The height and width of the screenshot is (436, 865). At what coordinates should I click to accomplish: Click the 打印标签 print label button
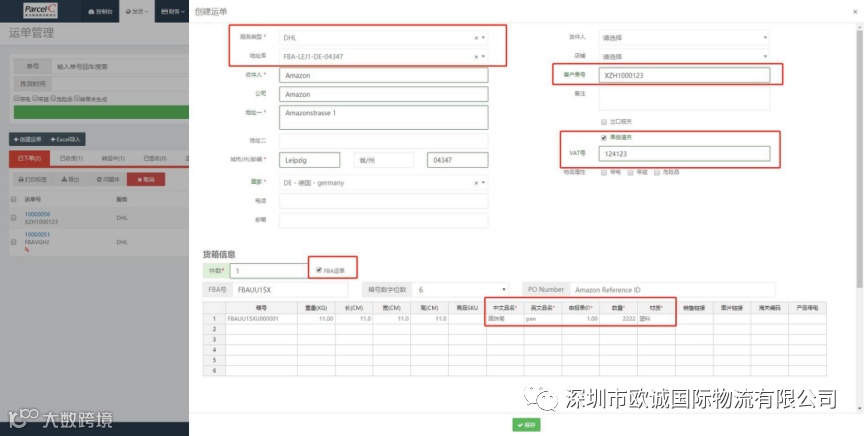(33, 179)
